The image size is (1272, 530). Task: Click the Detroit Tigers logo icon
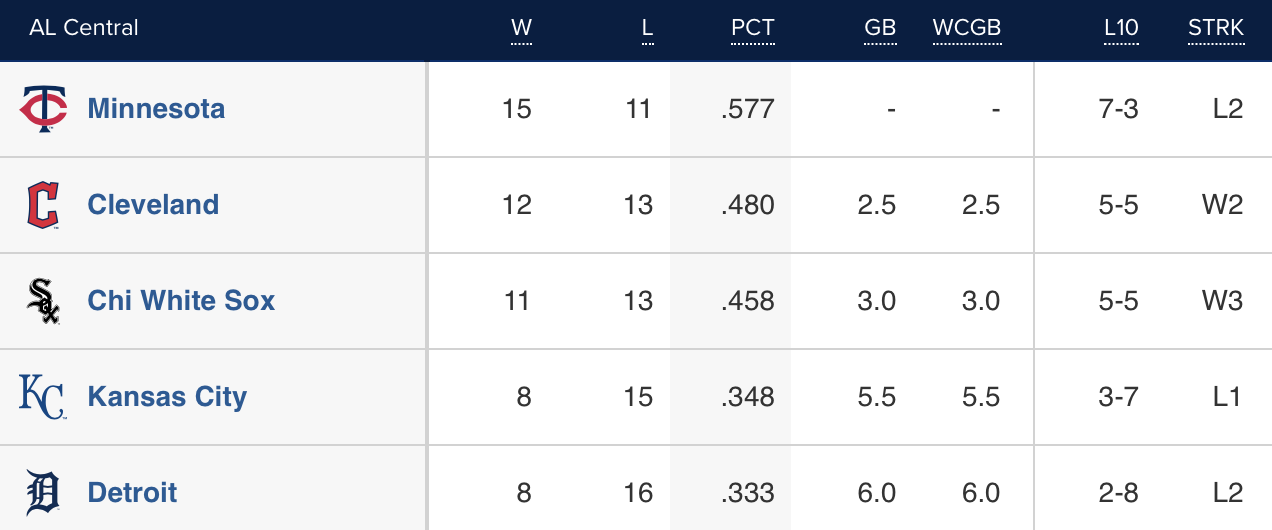click(43, 493)
